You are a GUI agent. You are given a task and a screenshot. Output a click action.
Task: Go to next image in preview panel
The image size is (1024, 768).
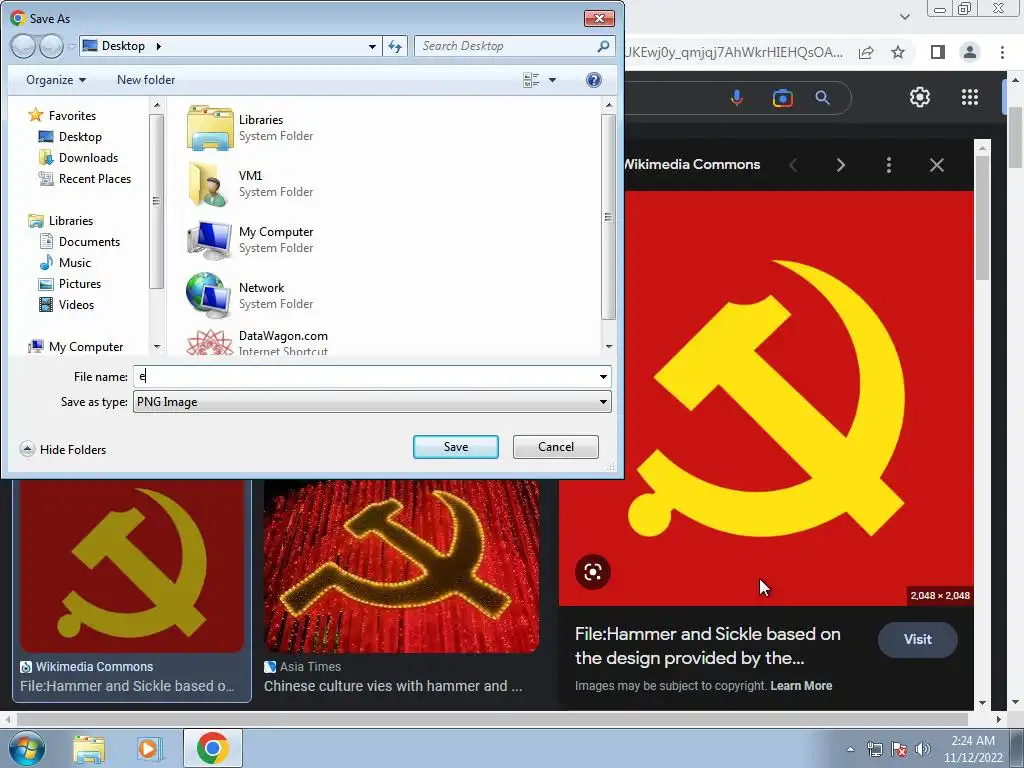(x=840, y=165)
